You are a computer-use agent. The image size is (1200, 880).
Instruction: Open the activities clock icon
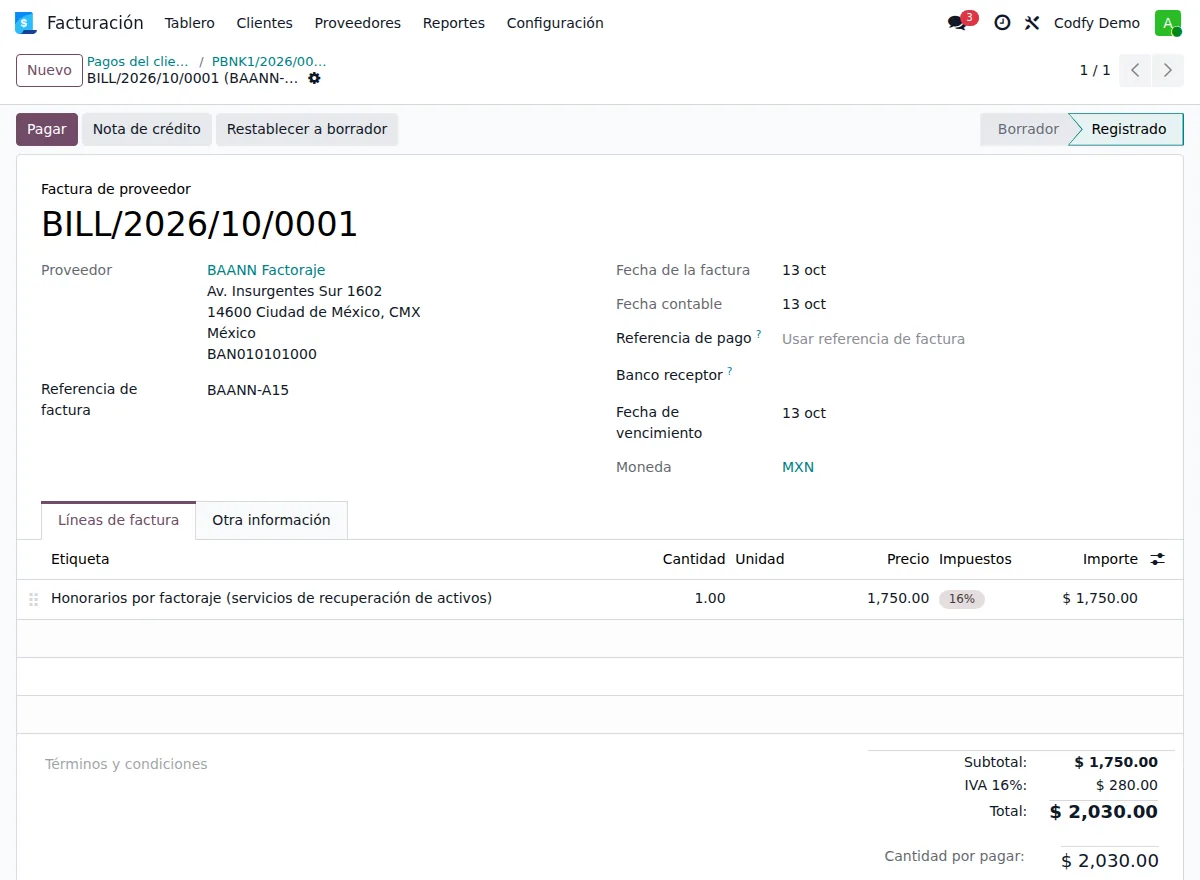coord(1002,23)
